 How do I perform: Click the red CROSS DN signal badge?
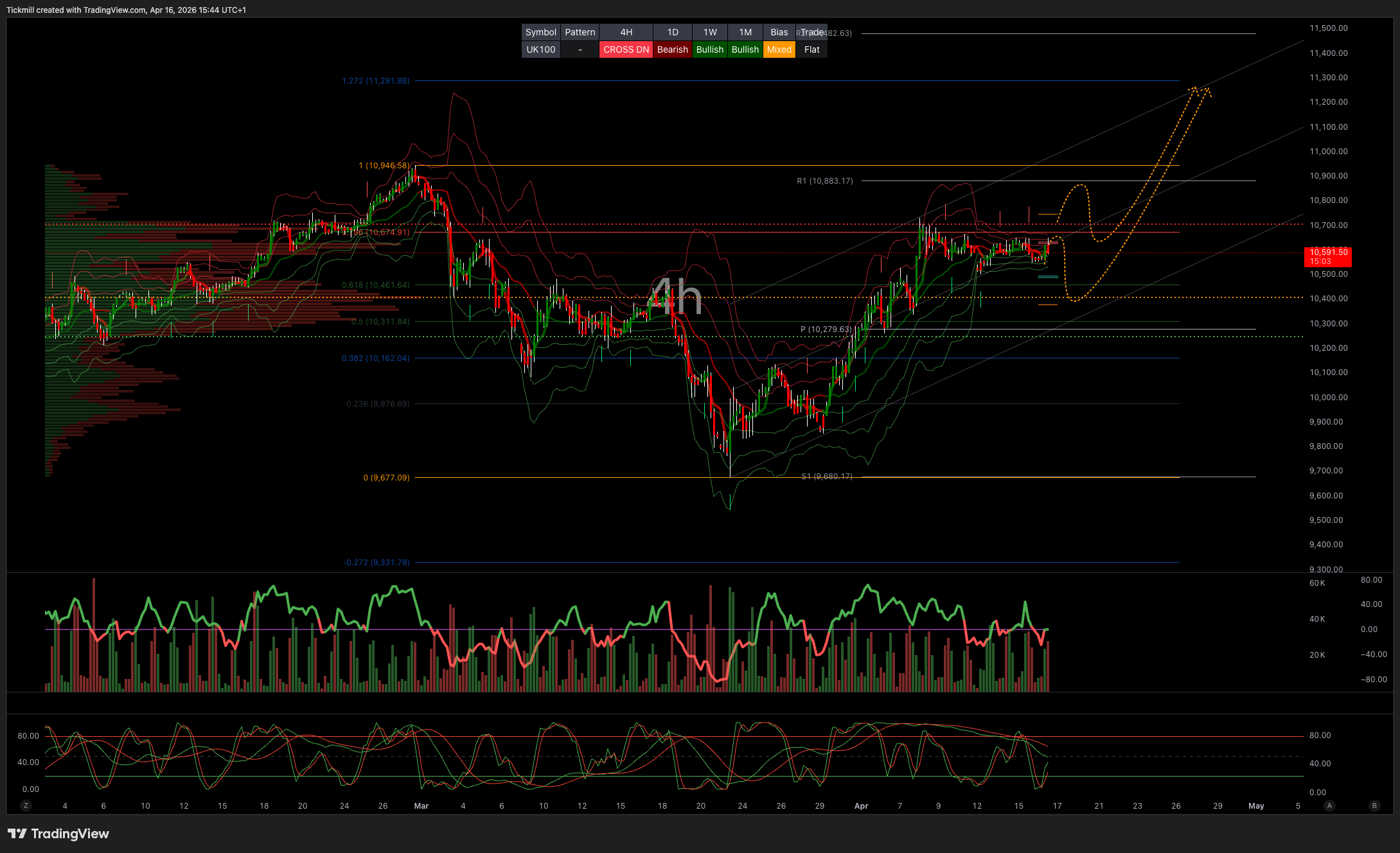coord(626,49)
